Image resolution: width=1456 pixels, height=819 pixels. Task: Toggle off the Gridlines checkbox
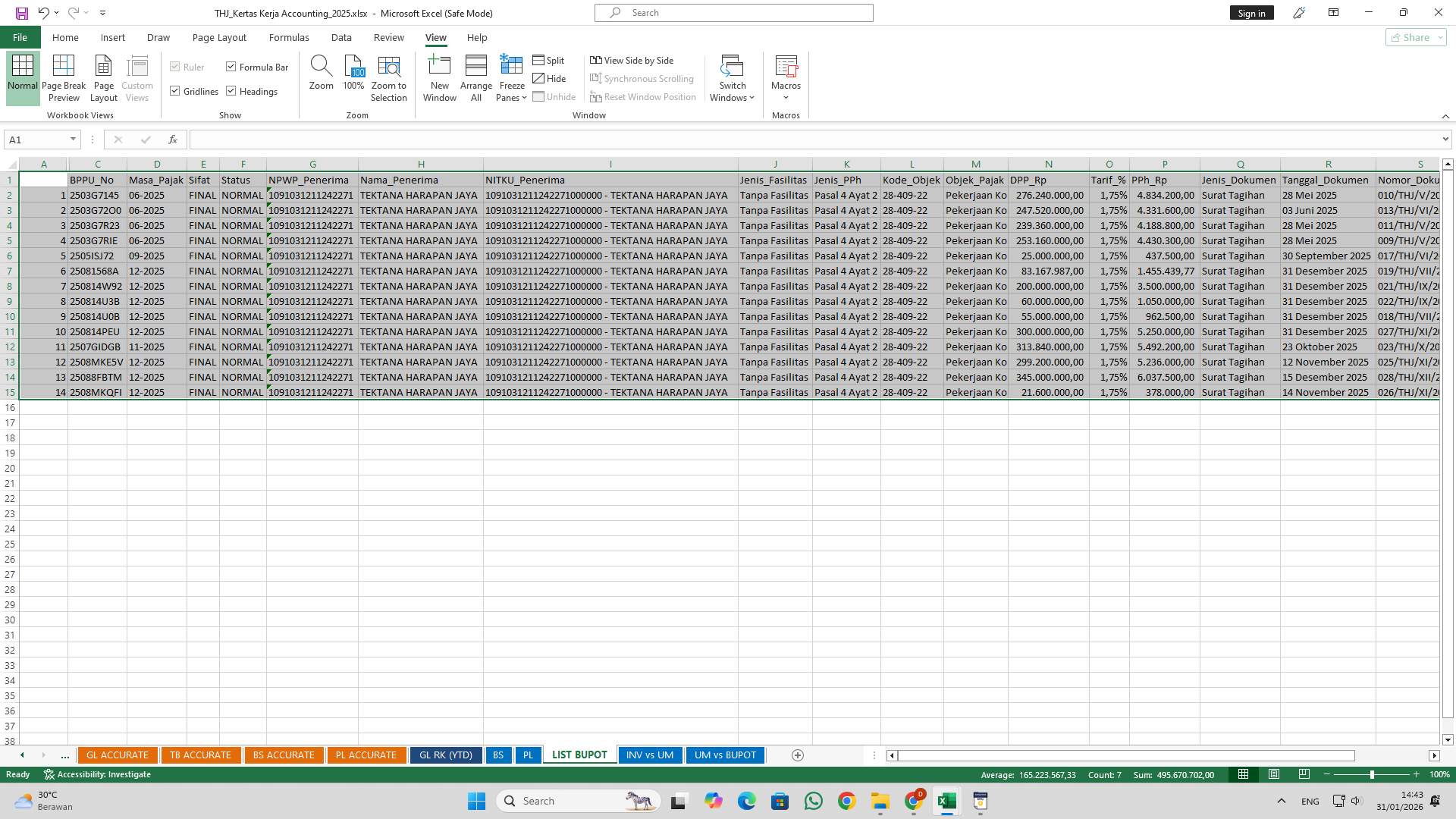(175, 91)
